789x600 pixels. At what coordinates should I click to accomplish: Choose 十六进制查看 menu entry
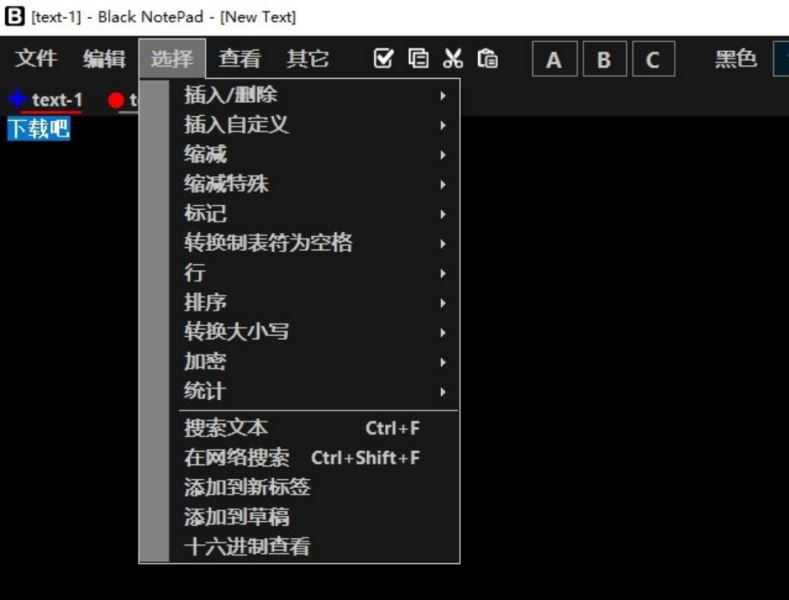pyautogui.click(x=314, y=547)
